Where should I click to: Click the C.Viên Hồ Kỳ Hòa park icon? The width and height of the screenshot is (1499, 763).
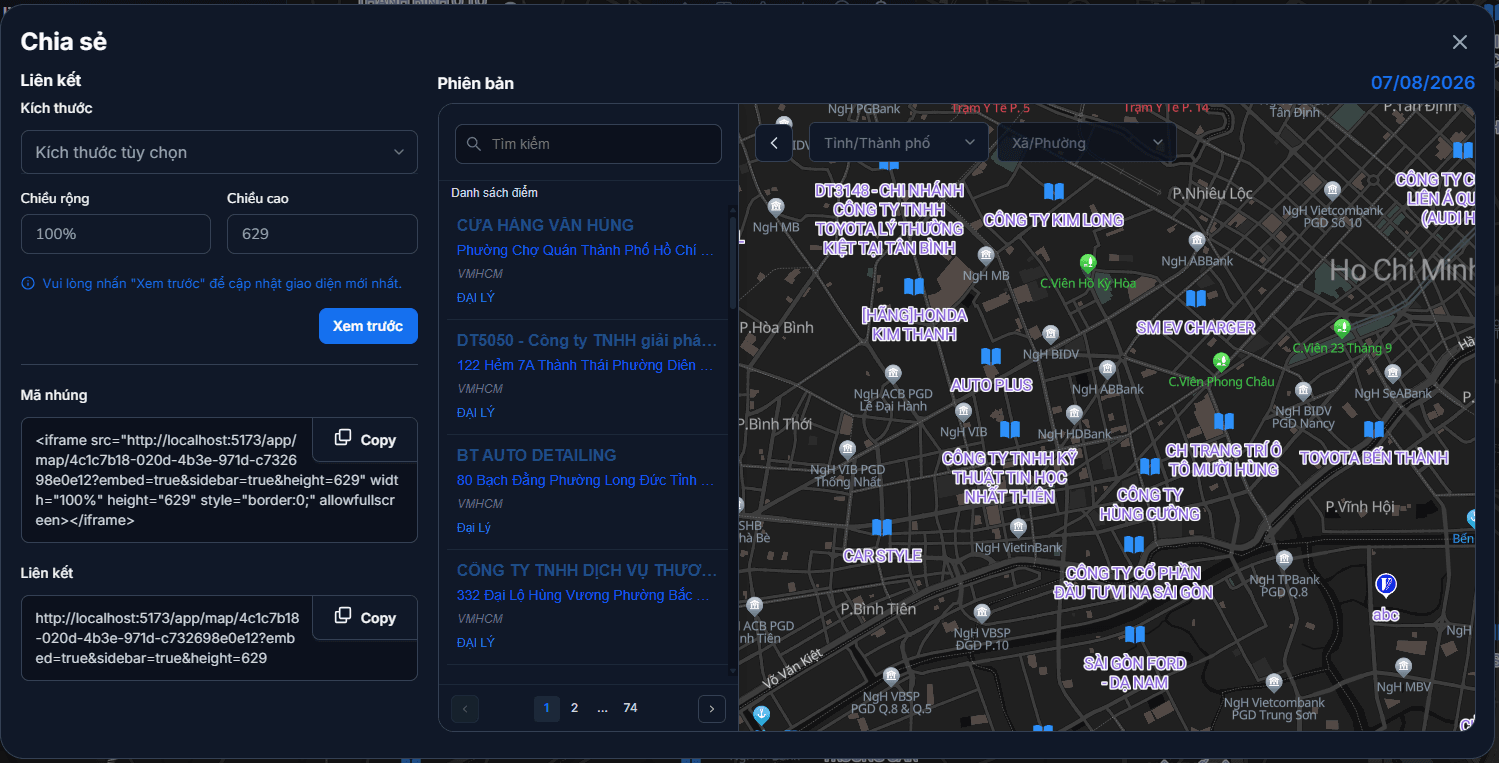(x=1088, y=263)
